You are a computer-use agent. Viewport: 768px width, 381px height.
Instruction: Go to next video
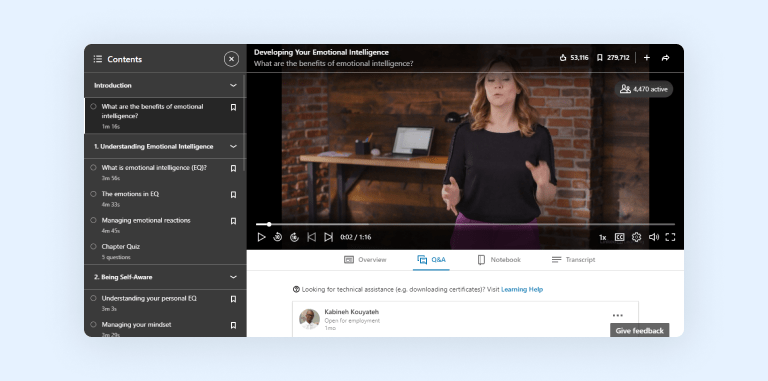coord(329,237)
